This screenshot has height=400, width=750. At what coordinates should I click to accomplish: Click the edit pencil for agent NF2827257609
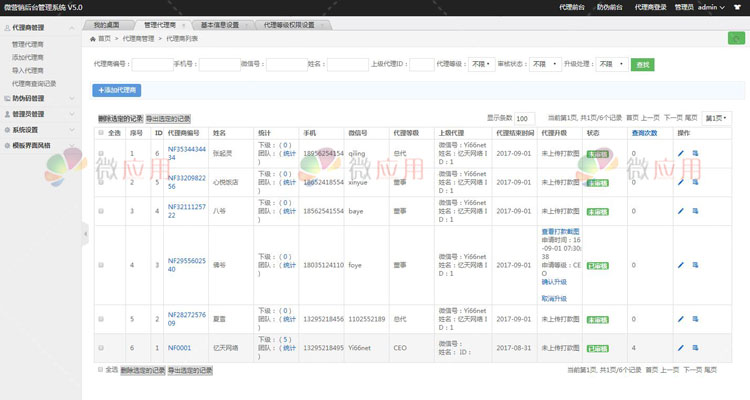681,319
